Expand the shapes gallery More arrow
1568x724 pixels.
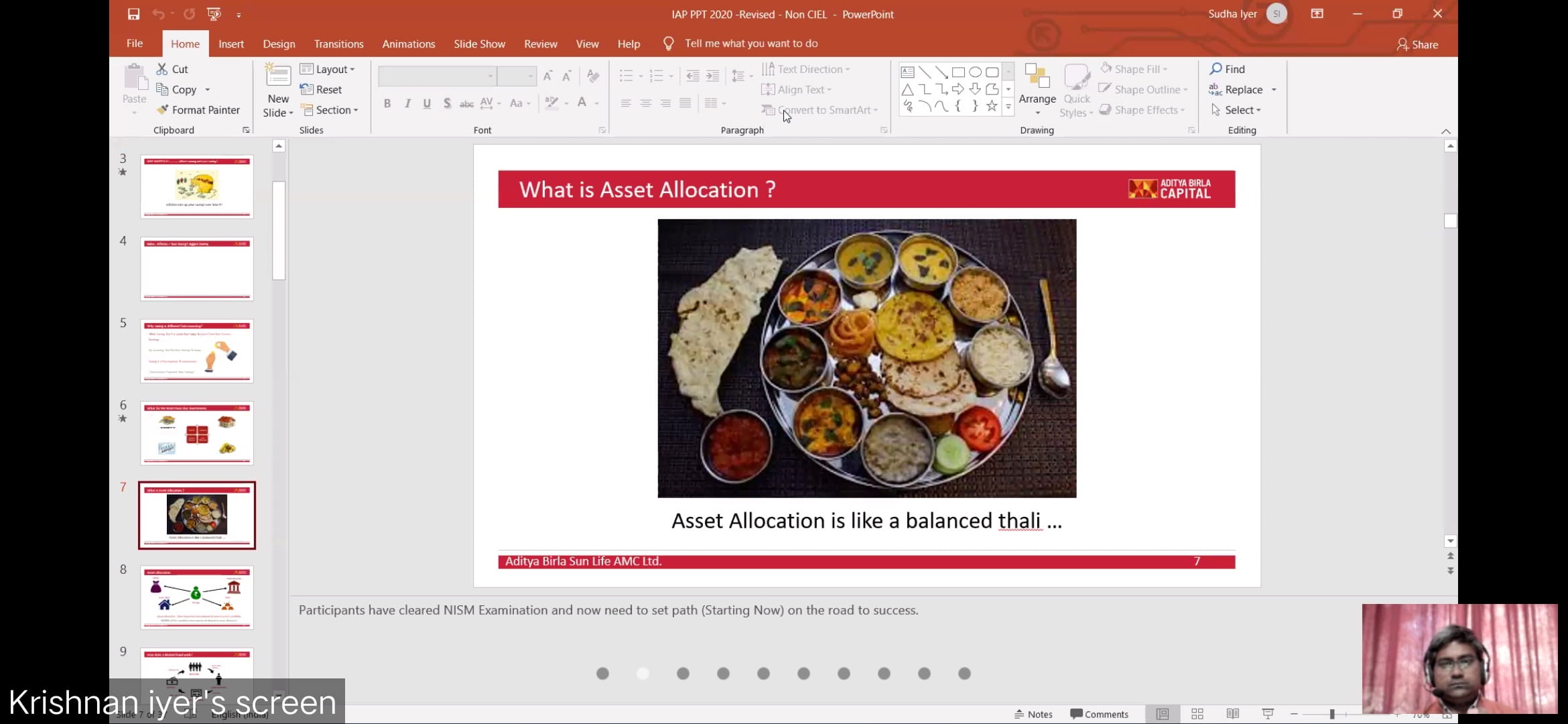(x=1008, y=106)
